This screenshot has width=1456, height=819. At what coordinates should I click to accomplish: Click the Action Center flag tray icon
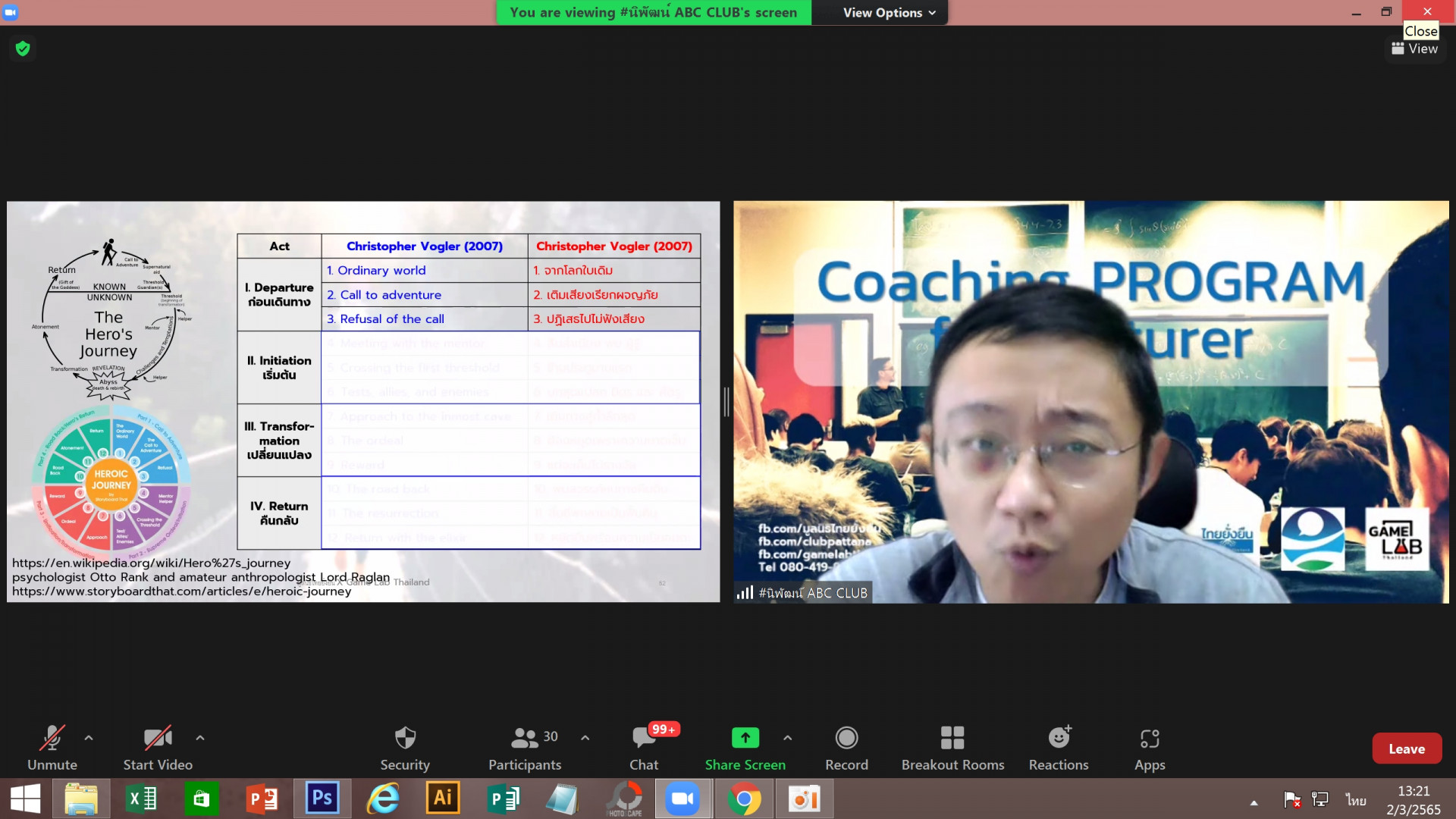tap(1292, 799)
